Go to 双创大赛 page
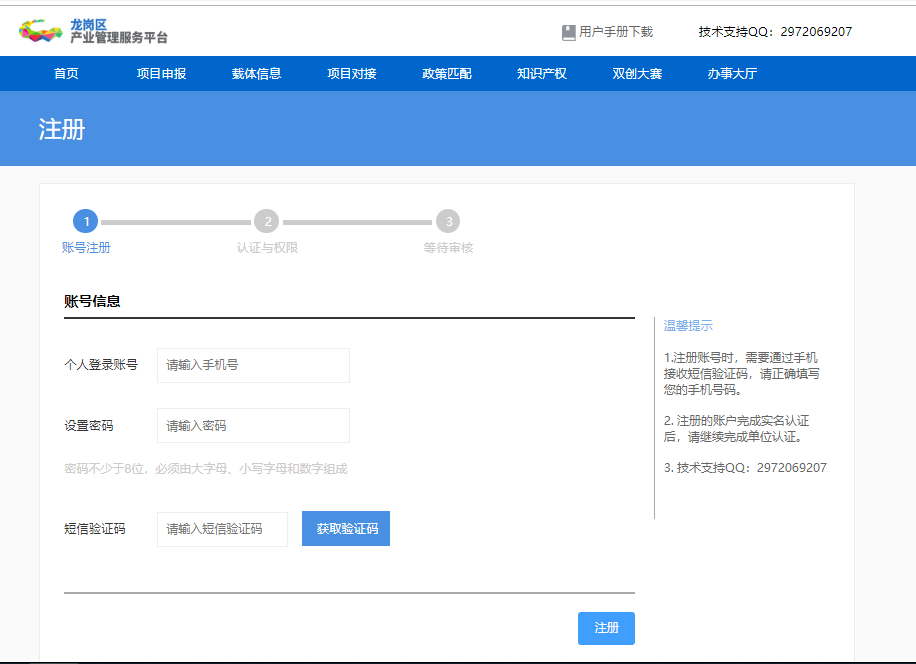 [x=637, y=74]
